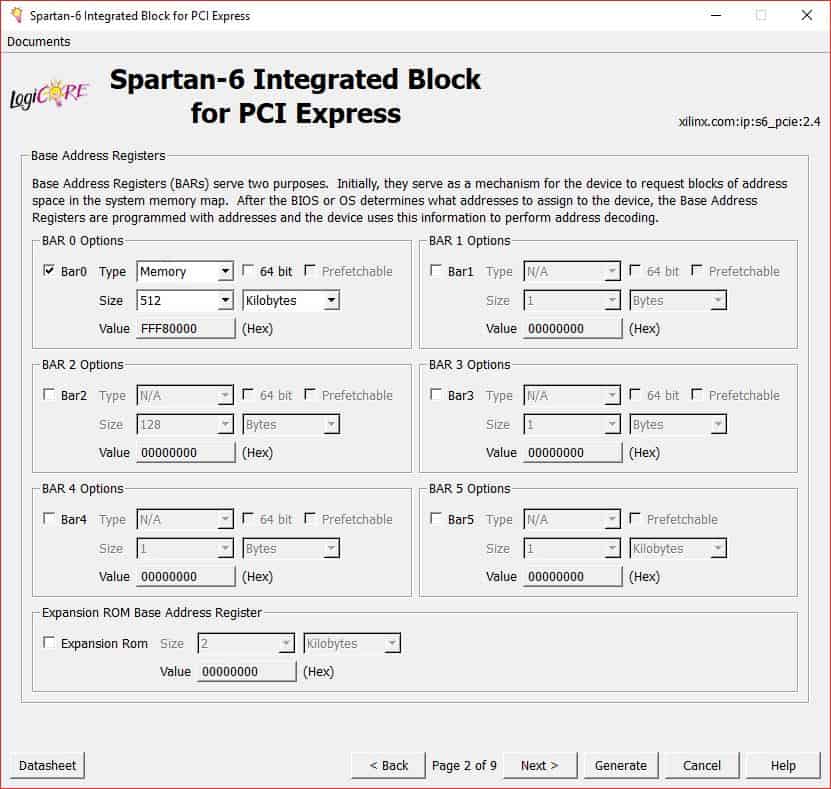This screenshot has width=831, height=789.
Task: Click the BAR 0 Value field FFF80000
Action: point(185,328)
